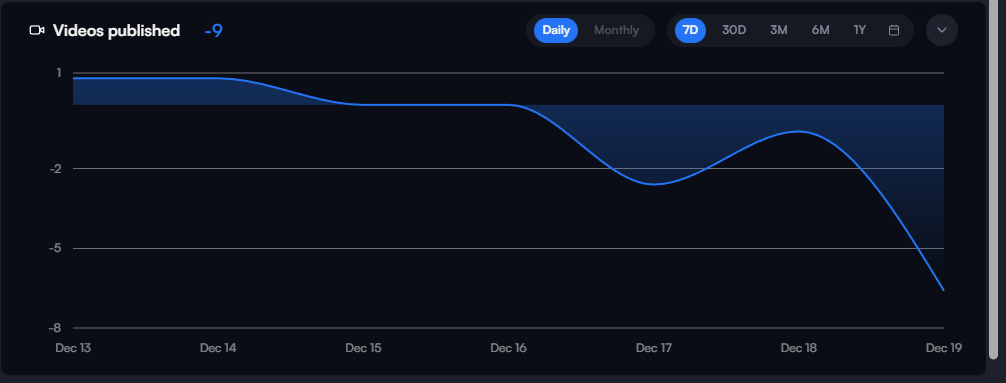Select the 3M time range

778,30
